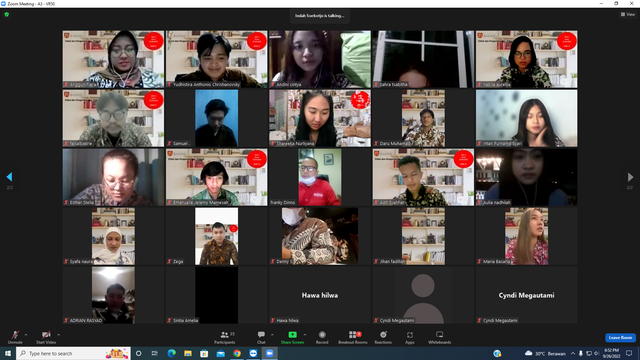
Task: Open Windows notification center
Action: [x=629, y=353]
